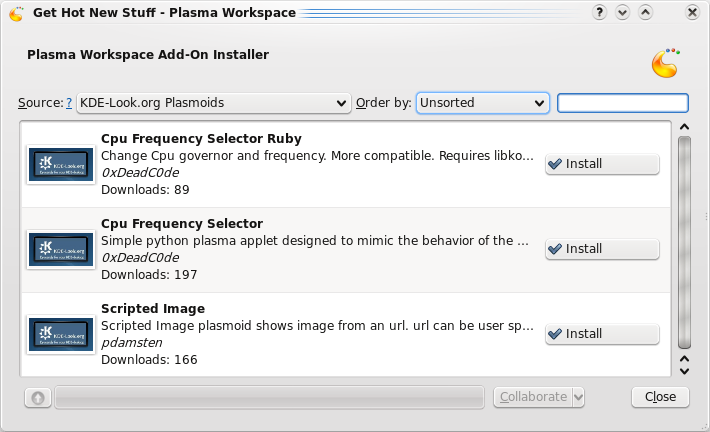Open the Collaborate dropdown menu
The width and height of the screenshot is (710, 432).
[x=539, y=397]
